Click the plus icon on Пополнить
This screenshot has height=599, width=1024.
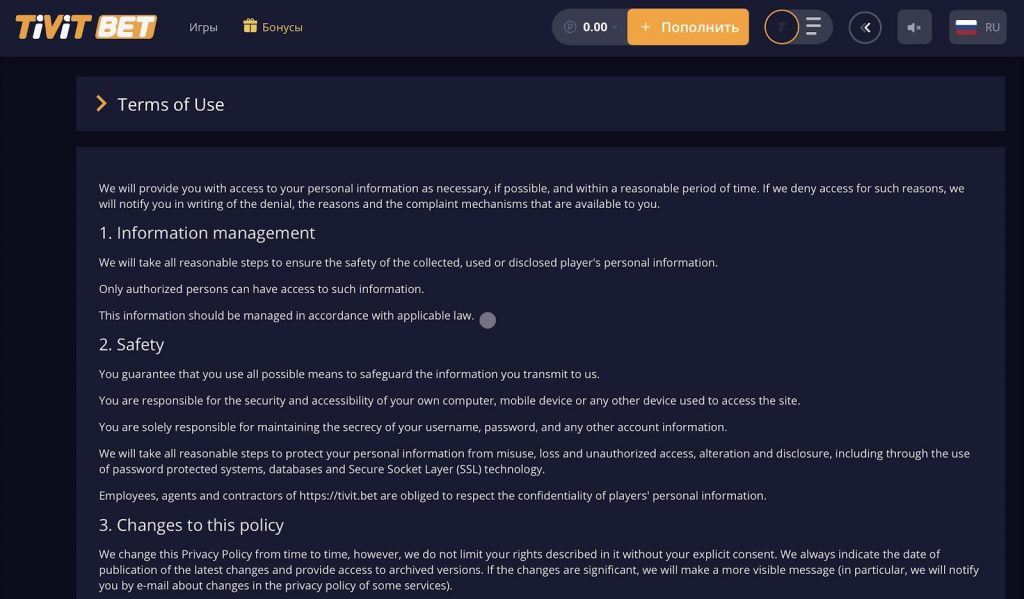[x=645, y=27]
